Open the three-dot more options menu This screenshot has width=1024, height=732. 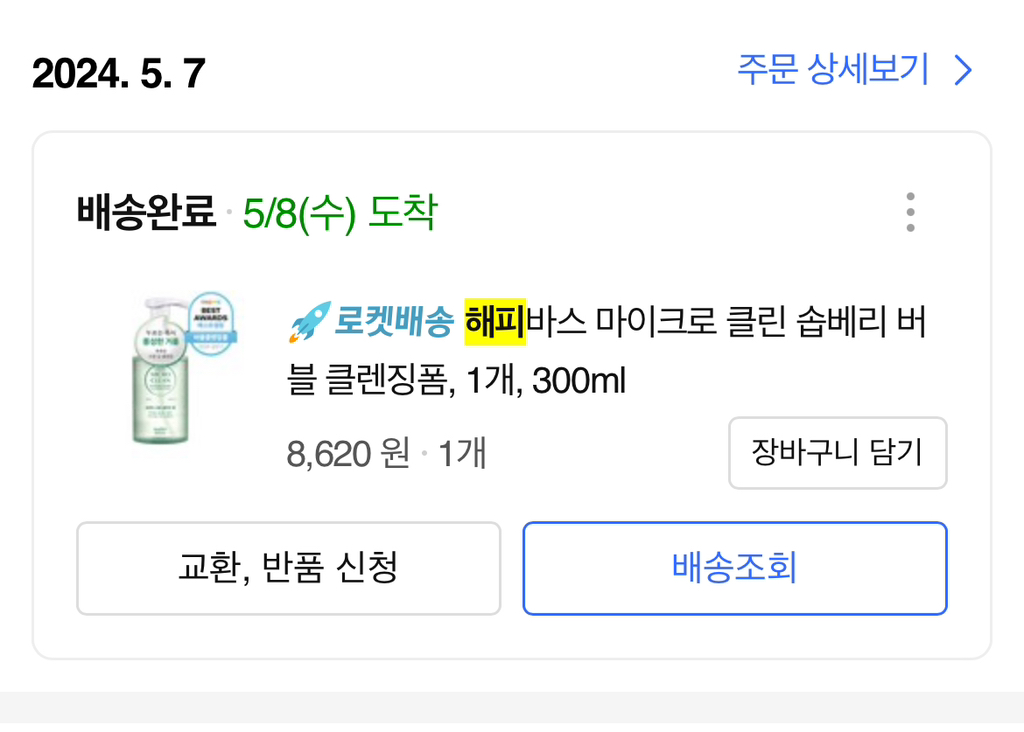909,212
